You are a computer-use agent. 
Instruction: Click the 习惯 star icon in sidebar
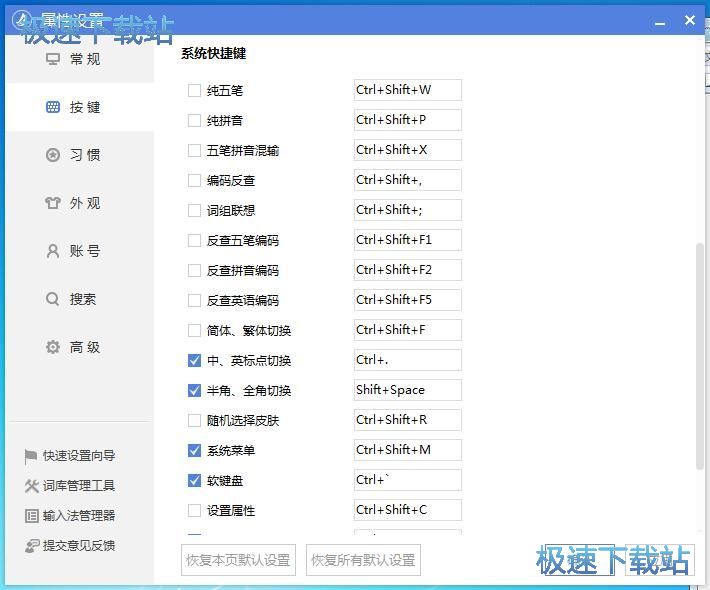pos(53,155)
